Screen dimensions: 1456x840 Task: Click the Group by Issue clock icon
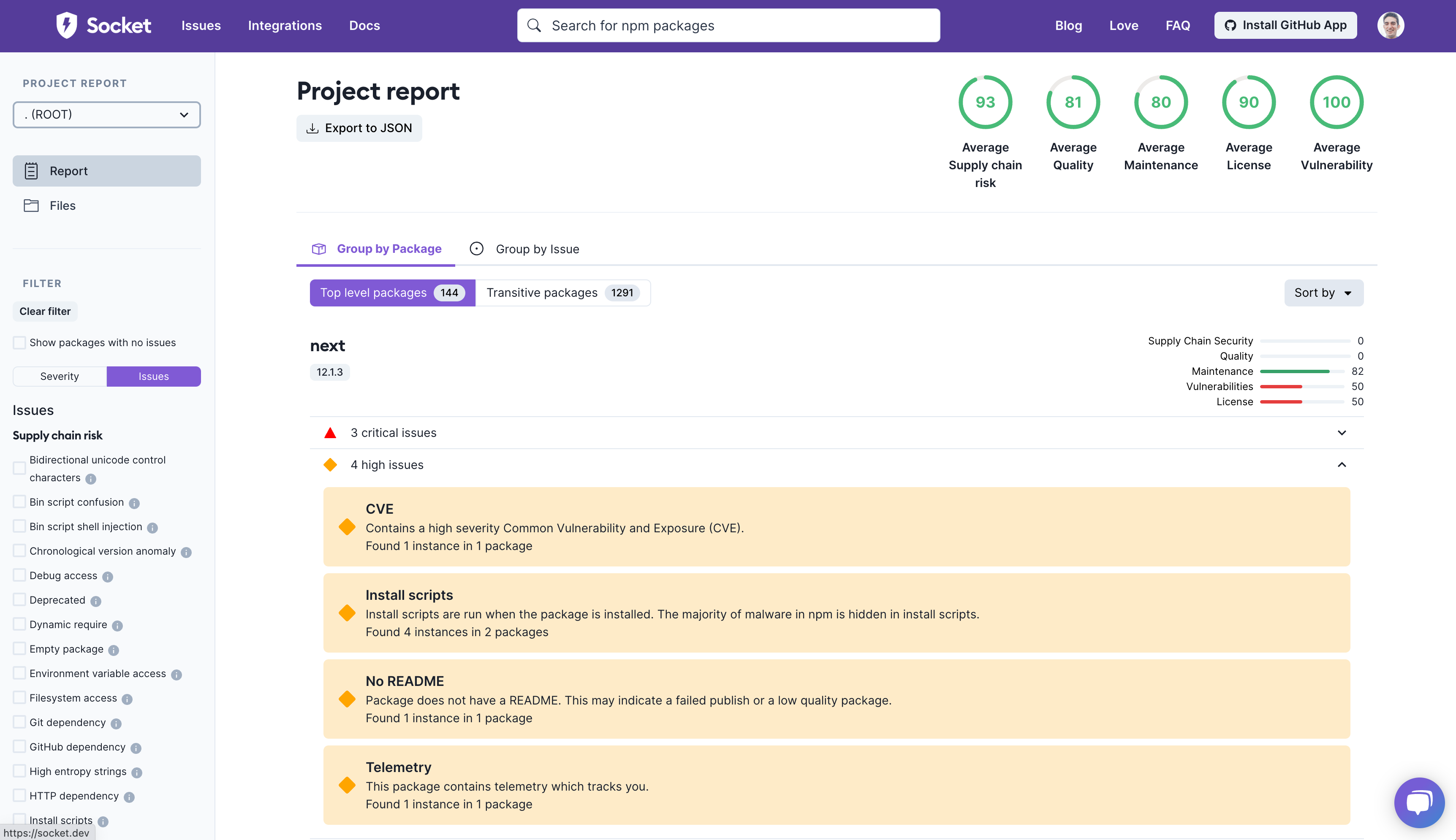tap(477, 249)
